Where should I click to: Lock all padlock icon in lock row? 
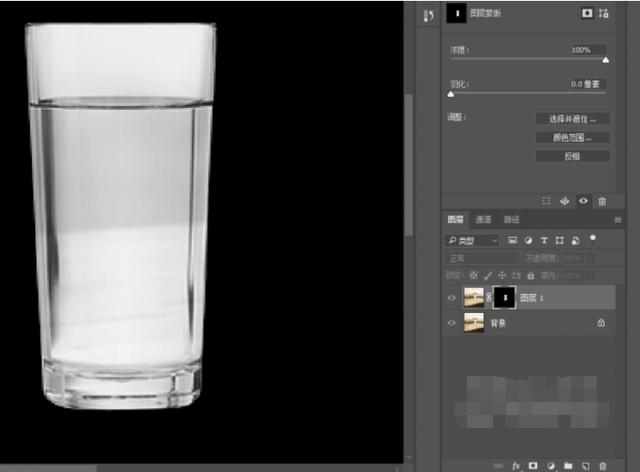(x=531, y=276)
